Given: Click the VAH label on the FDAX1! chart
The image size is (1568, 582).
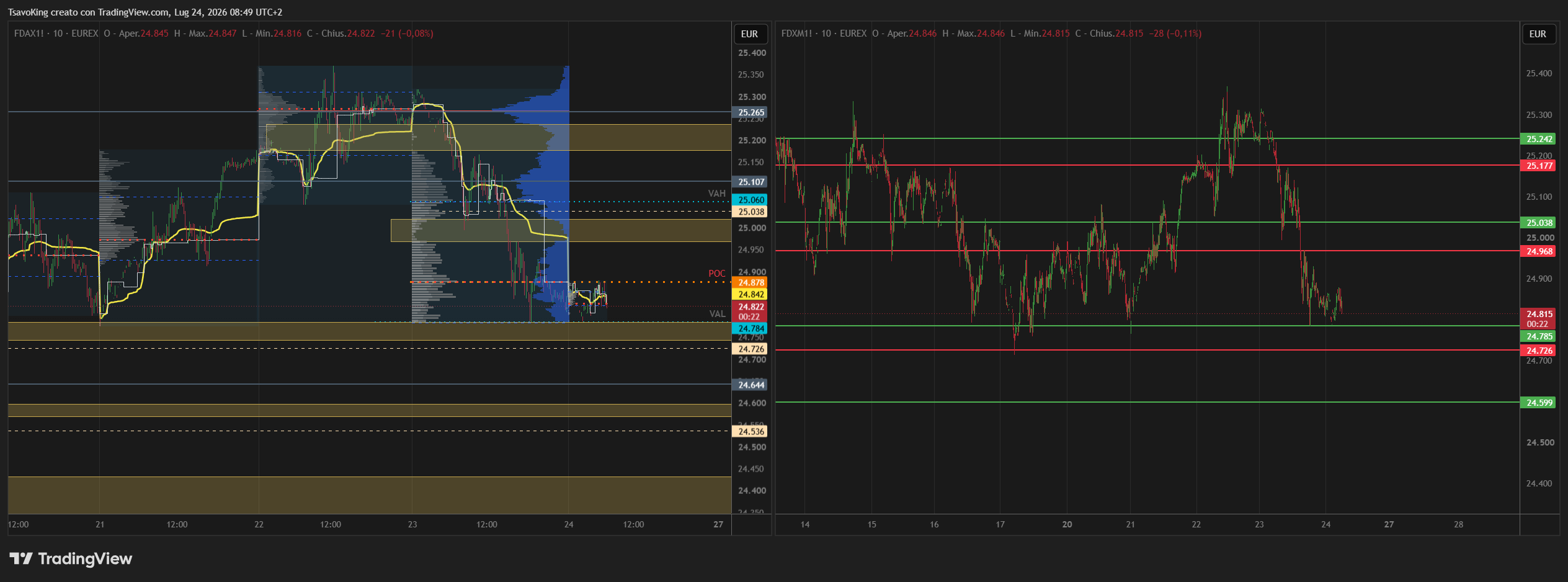Looking at the screenshot, I should coord(717,194).
